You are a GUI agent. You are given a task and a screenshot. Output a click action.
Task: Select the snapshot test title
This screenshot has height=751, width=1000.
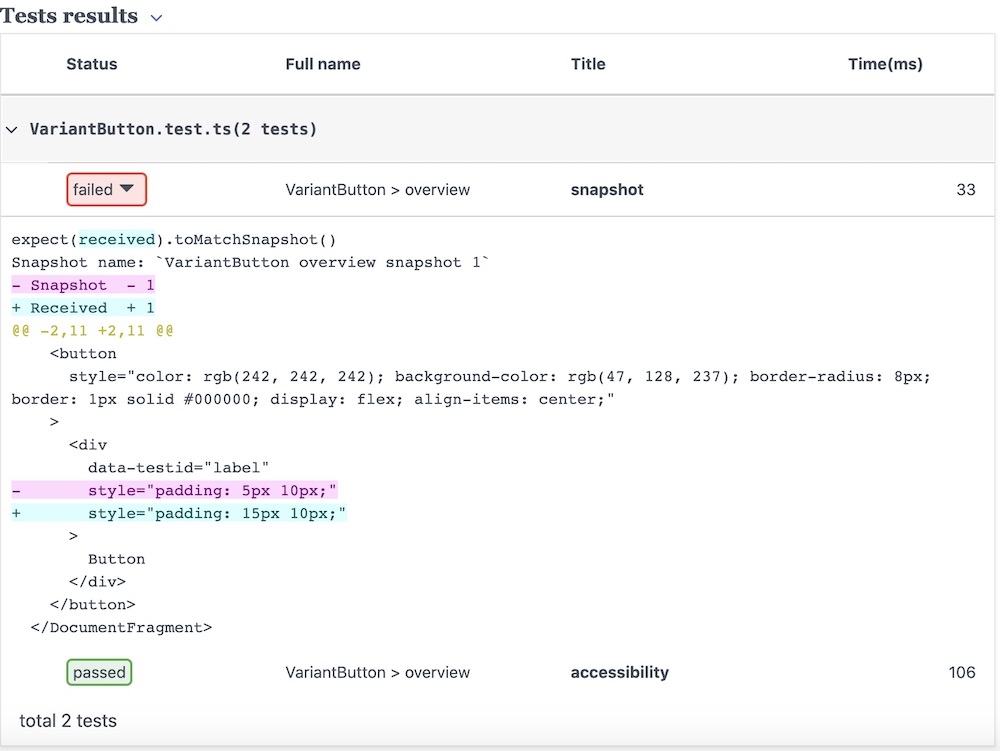(607, 189)
